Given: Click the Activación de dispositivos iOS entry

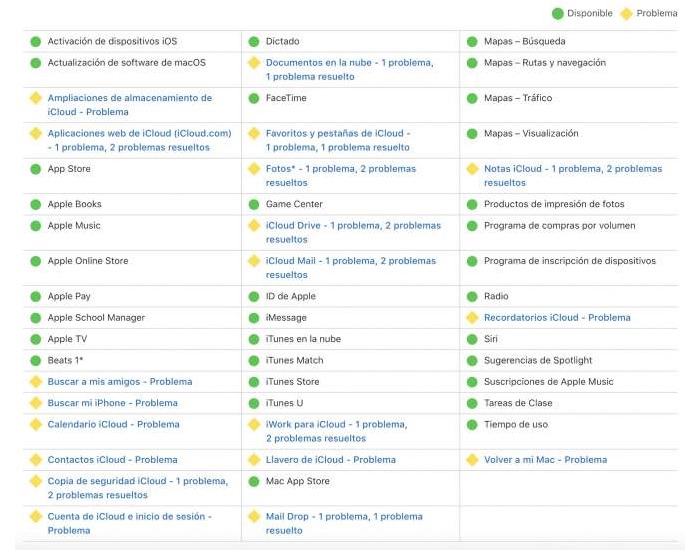Looking at the screenshot, I should 112,41.
